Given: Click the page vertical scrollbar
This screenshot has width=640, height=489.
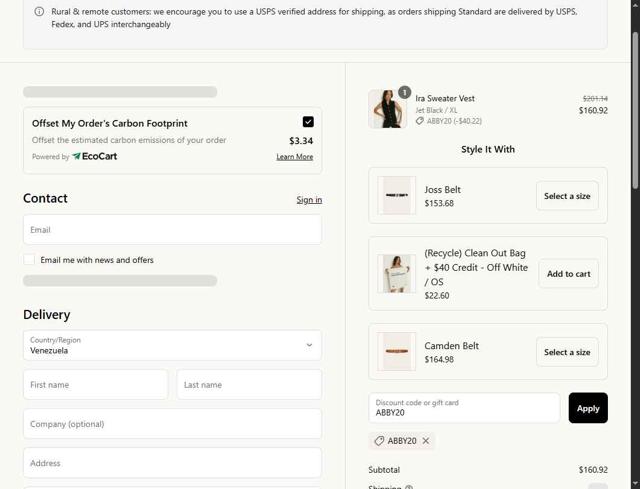Looking at the screenshot, I should click(x=635, y=110).
